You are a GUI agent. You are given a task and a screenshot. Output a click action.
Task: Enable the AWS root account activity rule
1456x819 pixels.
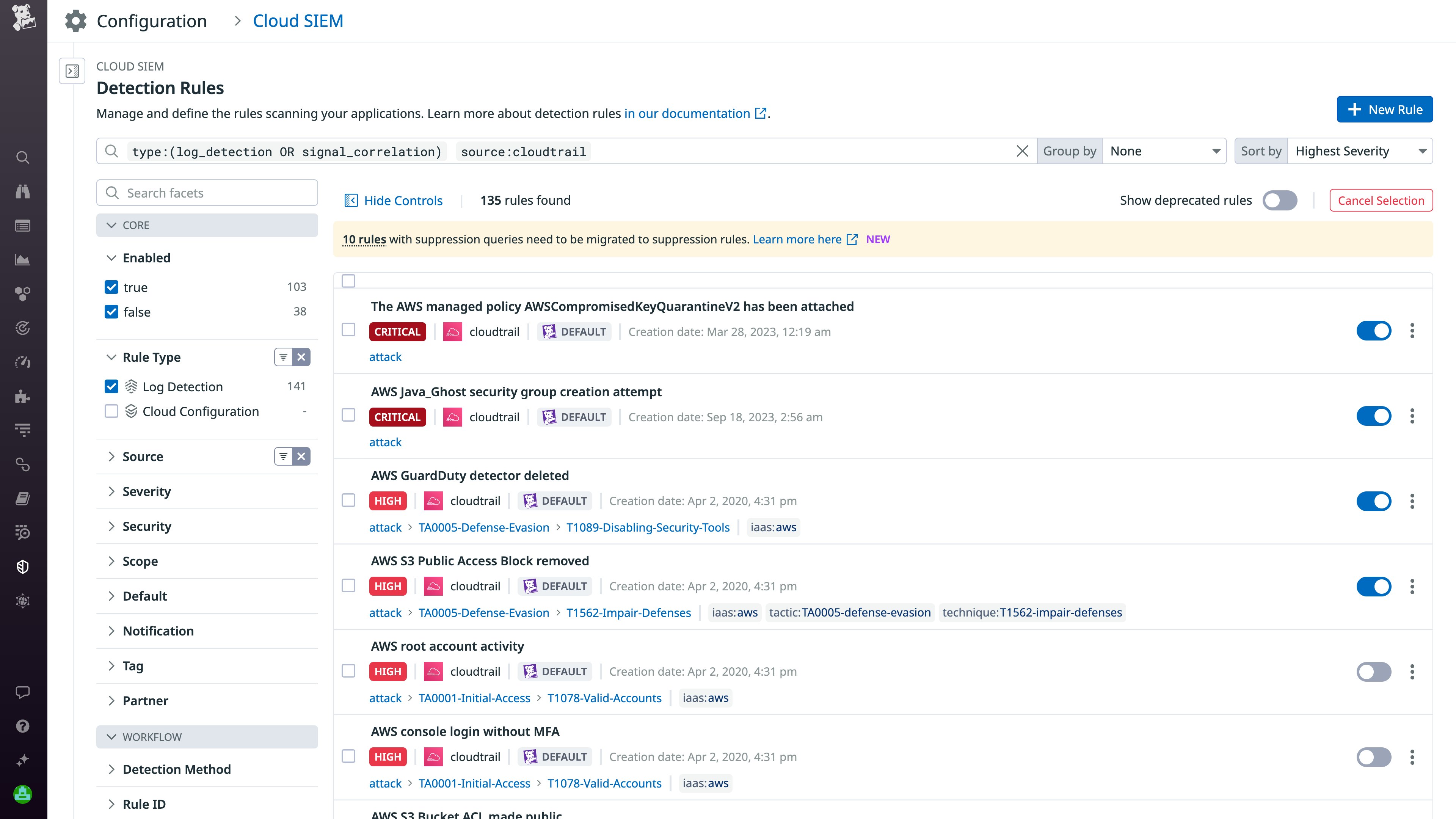point(1374,672)
